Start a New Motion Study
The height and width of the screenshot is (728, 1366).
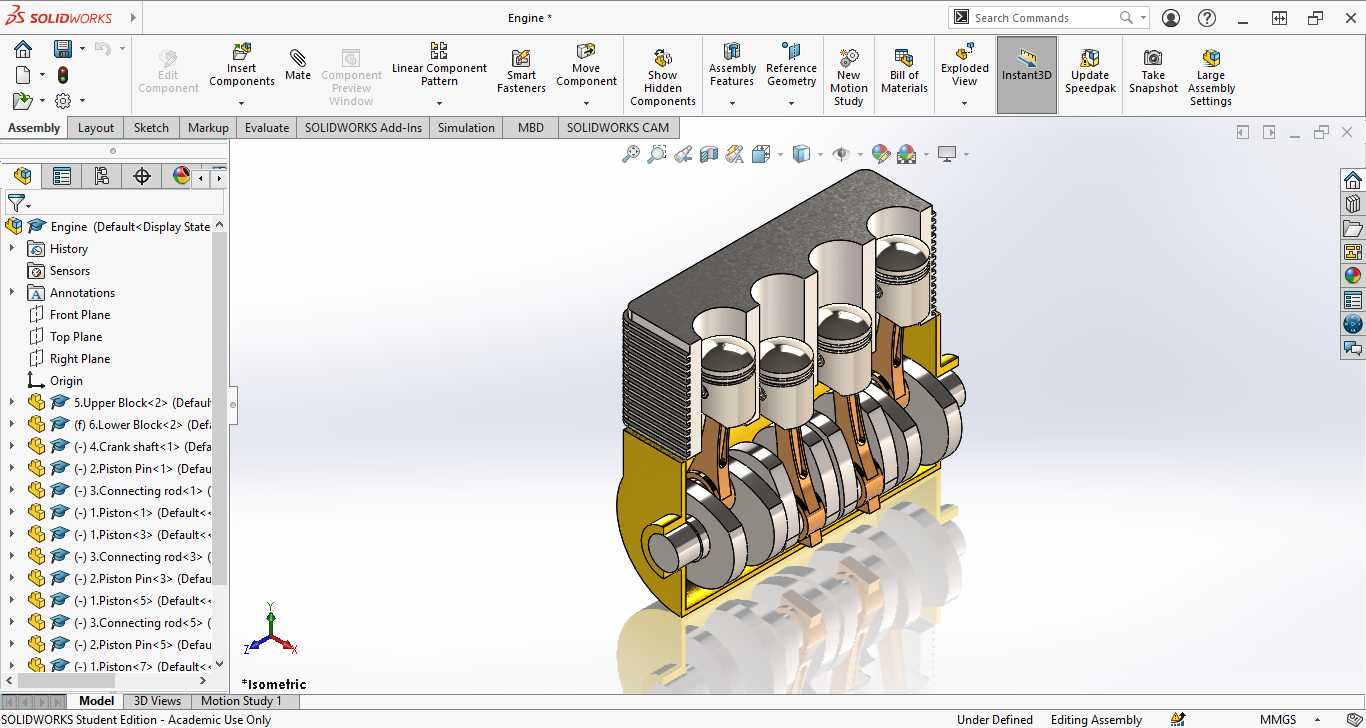[849, 77]
